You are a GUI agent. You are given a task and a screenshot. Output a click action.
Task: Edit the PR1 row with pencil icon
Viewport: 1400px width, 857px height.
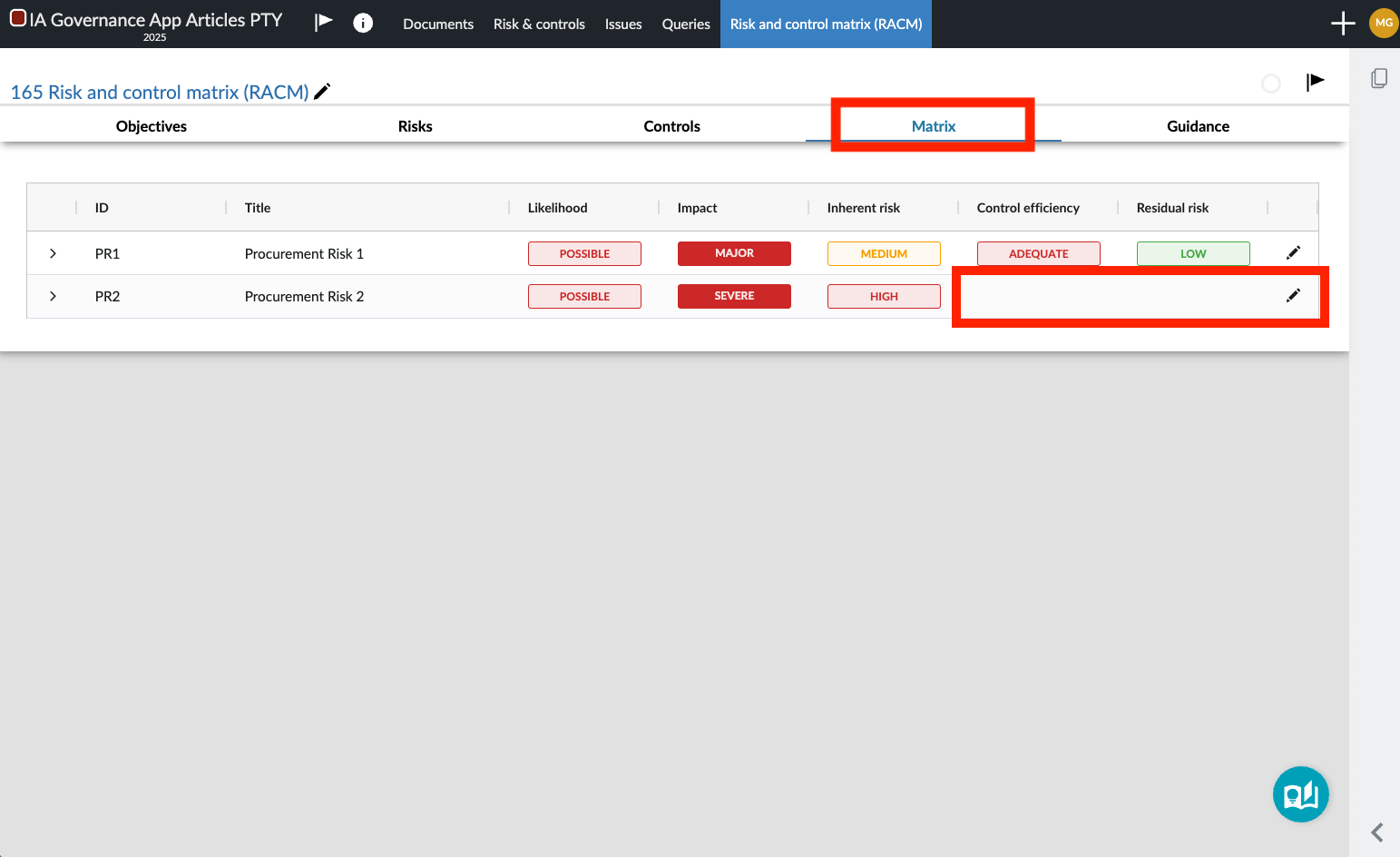pyautogui.click(x=1293, y=252)
